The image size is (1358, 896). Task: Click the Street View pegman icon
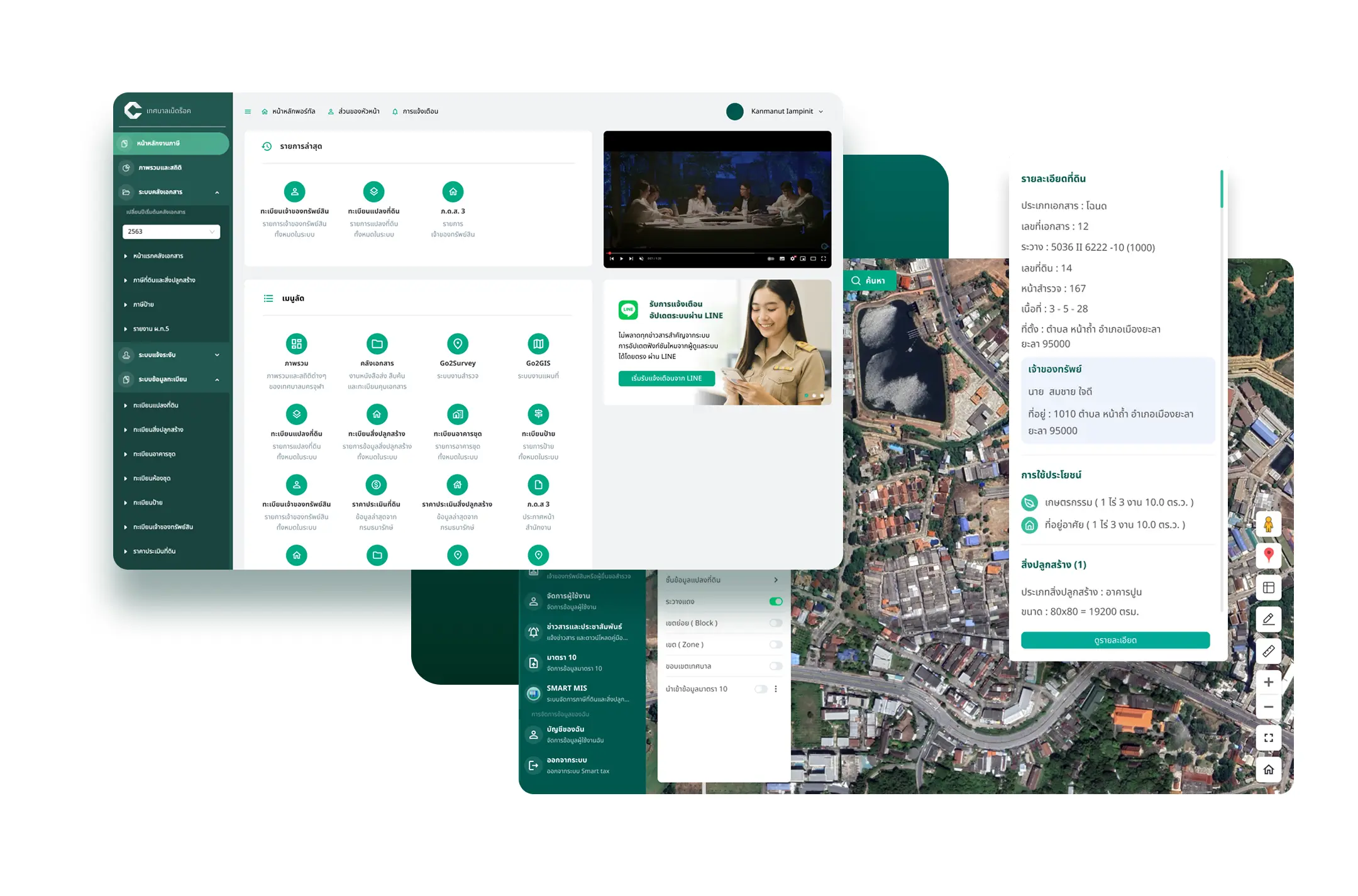pyautogui.click(x=1268, y=524)
